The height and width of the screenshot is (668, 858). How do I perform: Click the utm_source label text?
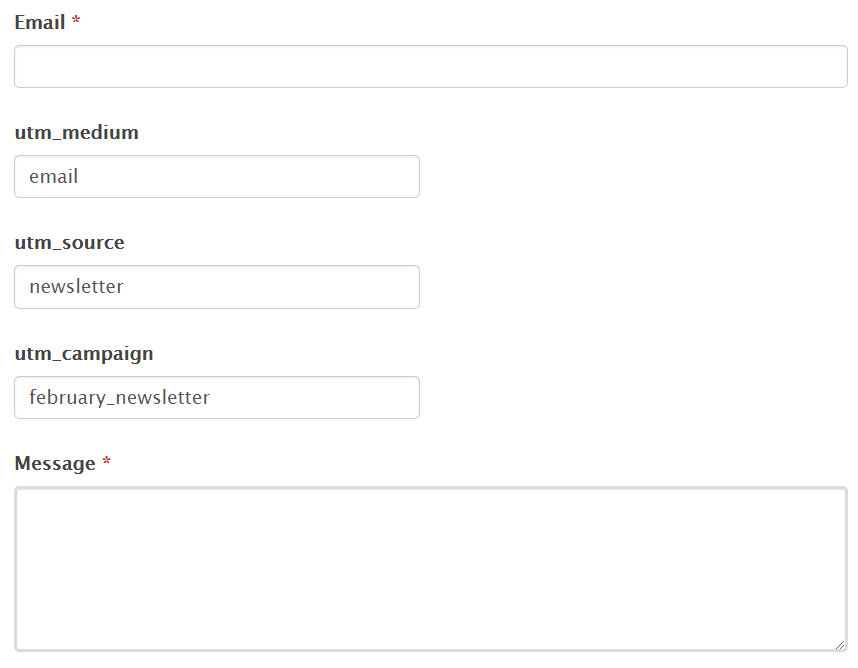69,243
